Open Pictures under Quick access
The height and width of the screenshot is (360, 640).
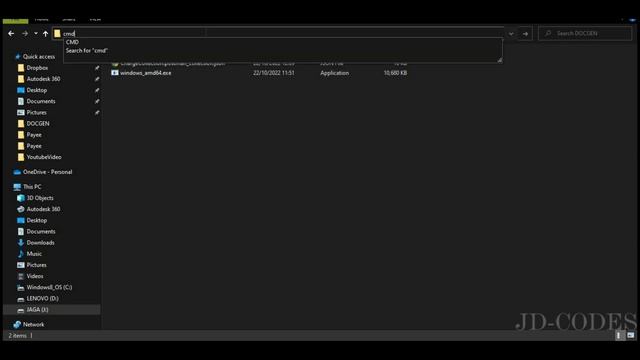[x=36, y=112]
